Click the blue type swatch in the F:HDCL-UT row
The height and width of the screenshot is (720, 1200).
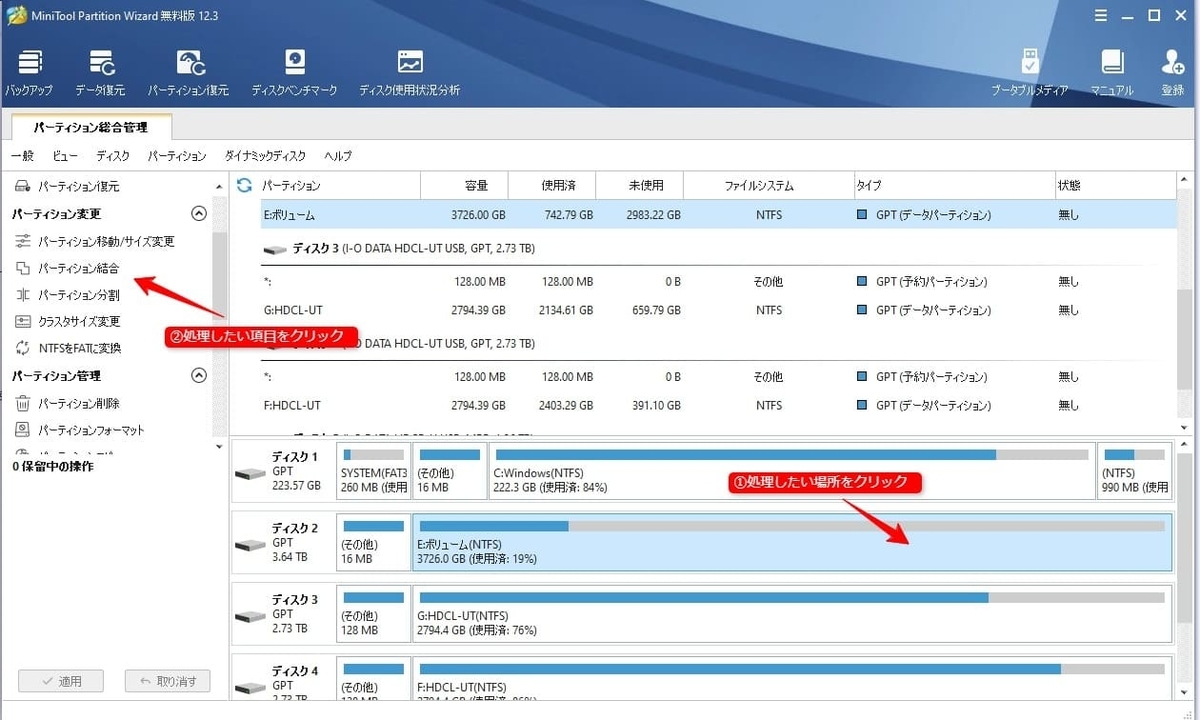tap(862, 405)
